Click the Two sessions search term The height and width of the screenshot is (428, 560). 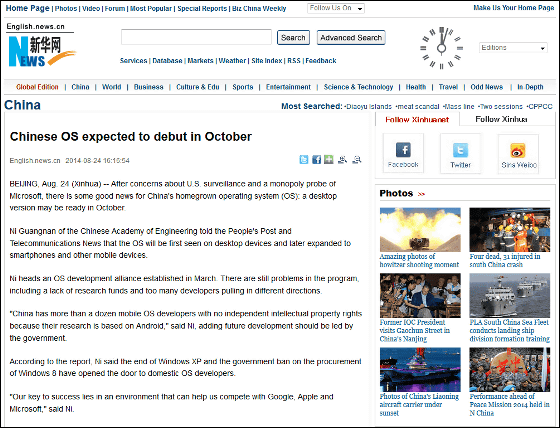(x=501, y=106)
